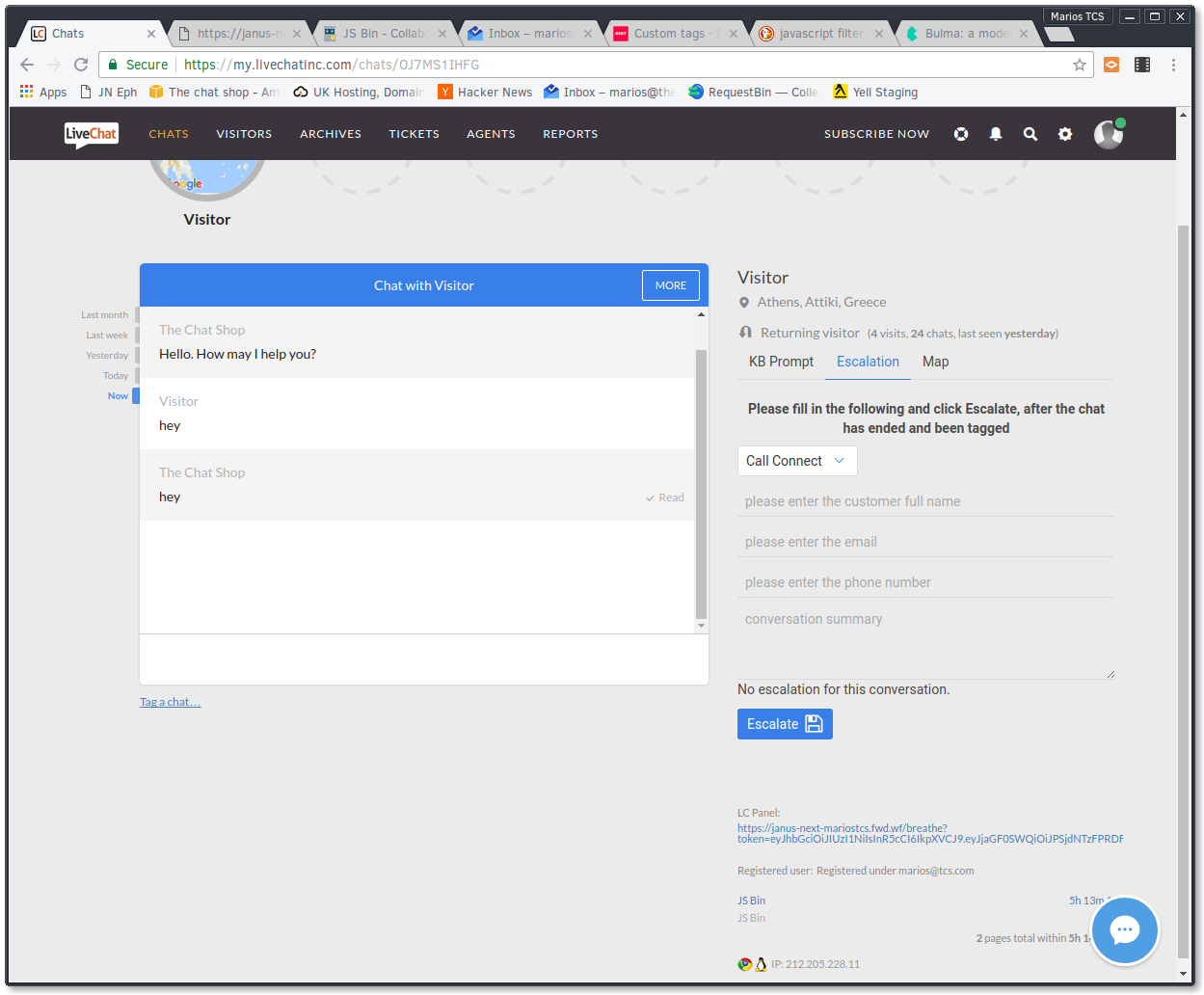Click the Chrome browser icon near IP
This screenshot has width=1204, height=995.
tap(744, 964)
